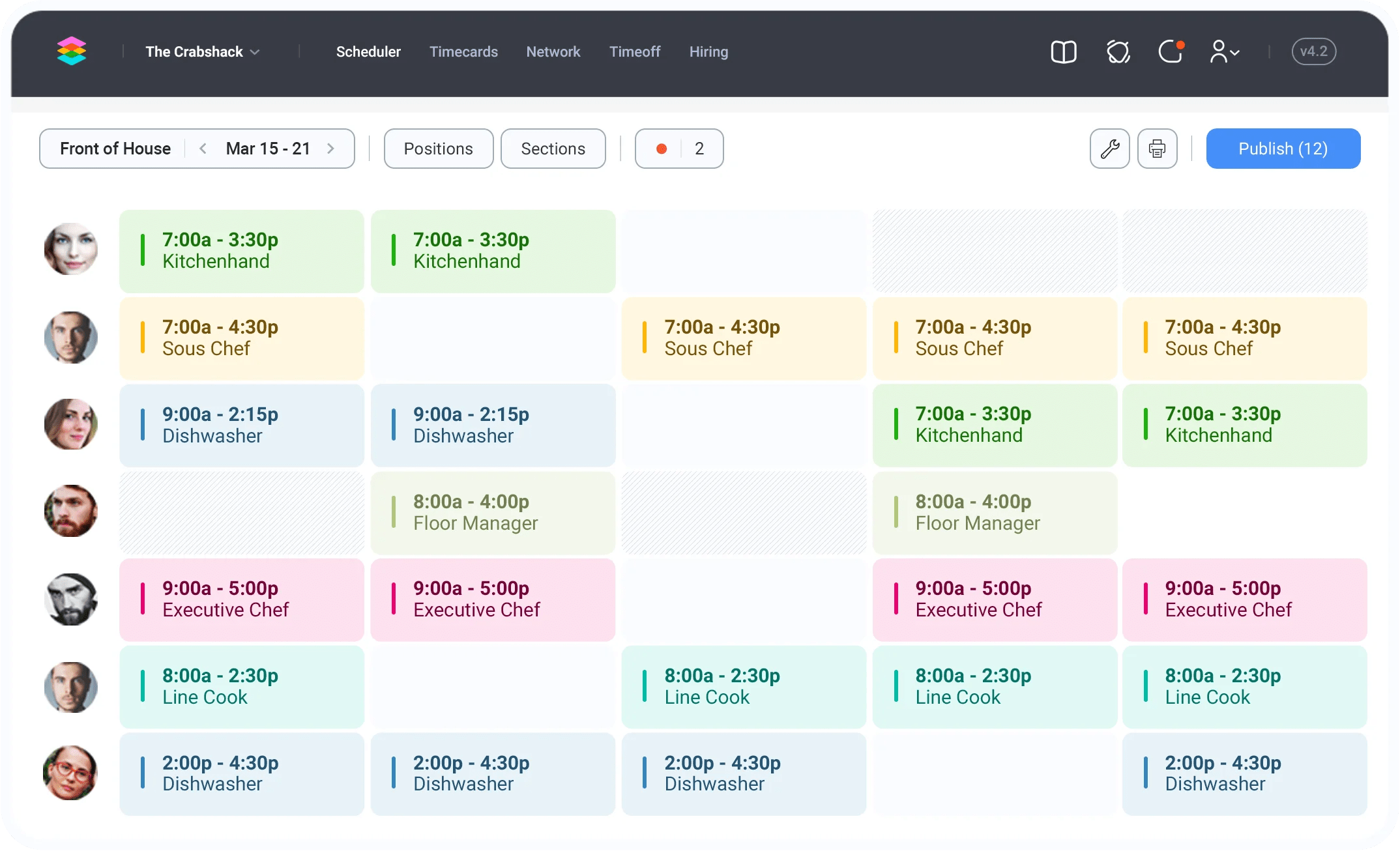The image size is (1400, 851).
Task: Click the wrench tools icon
Action: (x=1109, y=149)
